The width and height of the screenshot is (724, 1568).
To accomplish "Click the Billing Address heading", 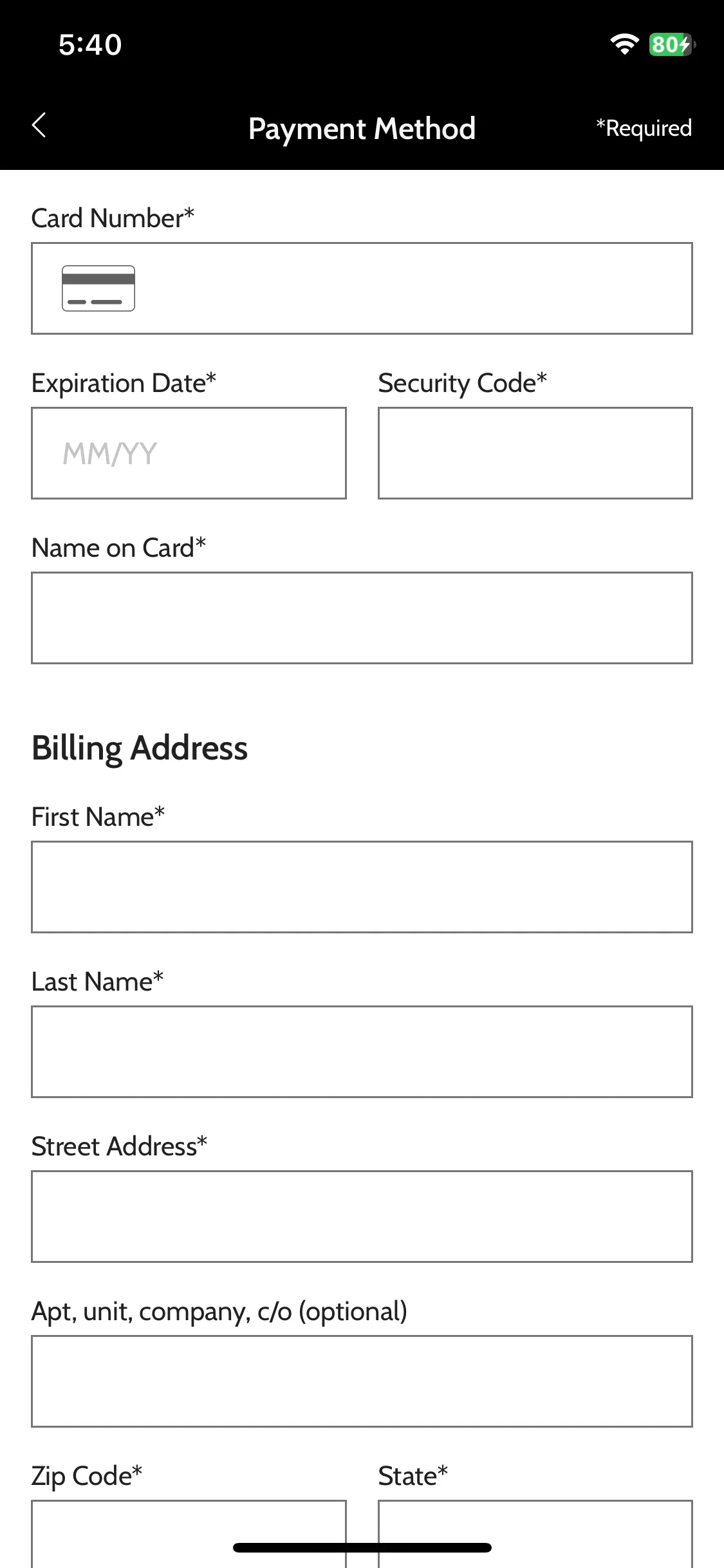I will [140, 749].
